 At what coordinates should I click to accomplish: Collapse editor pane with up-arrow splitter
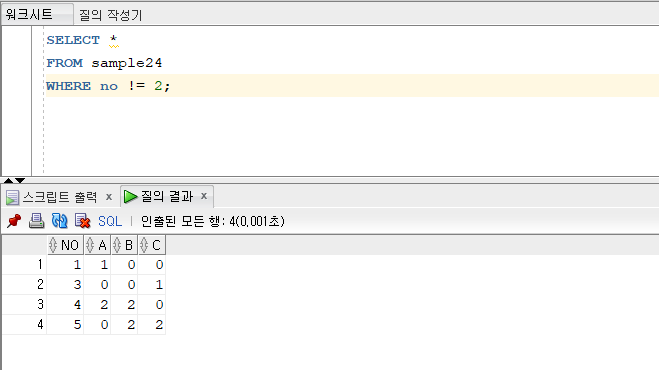click(x=8, y=180)
